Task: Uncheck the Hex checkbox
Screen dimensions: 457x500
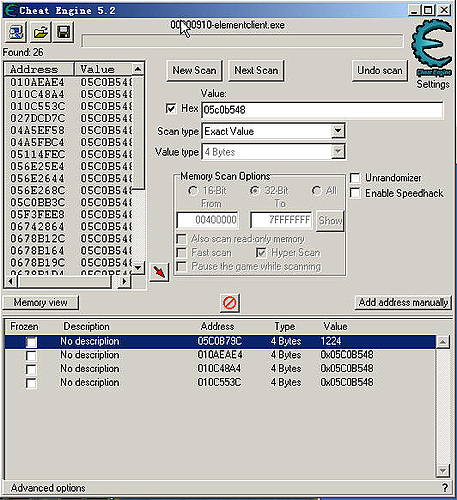Action: click(x=171, y=108)
